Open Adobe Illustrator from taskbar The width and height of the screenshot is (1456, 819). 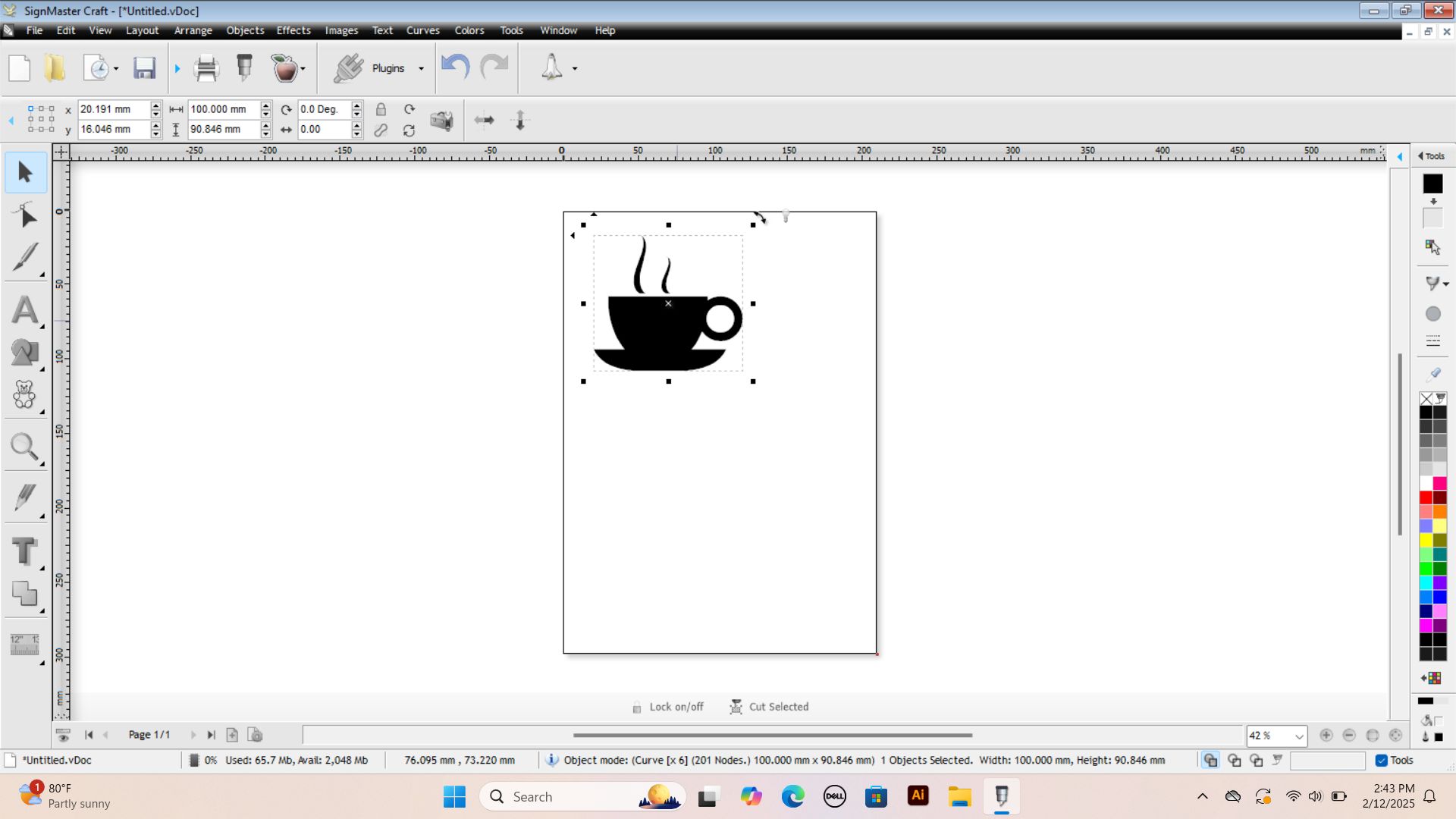918,796
